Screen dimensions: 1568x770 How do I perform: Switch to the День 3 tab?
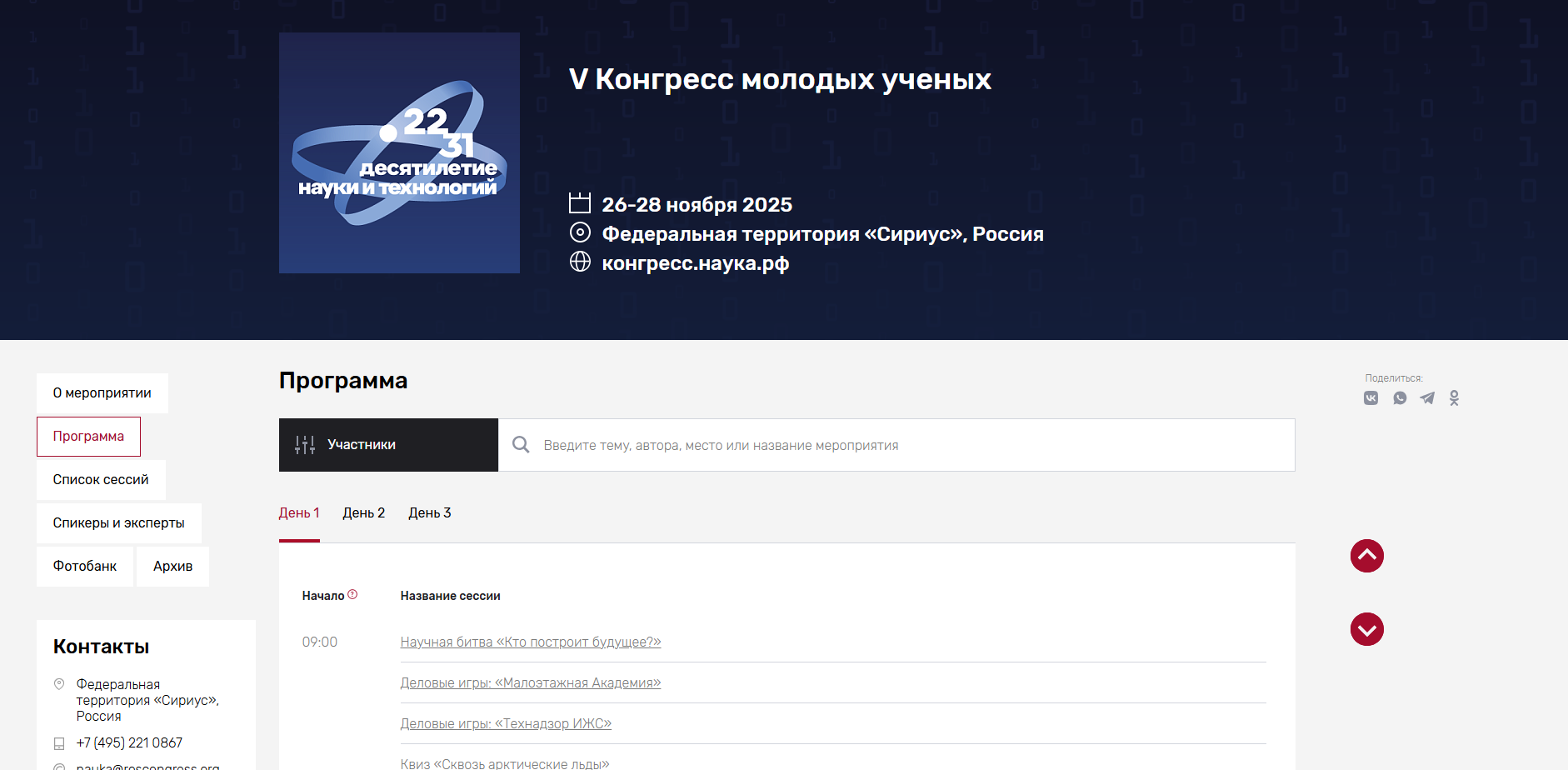click(x=429, y=513)
